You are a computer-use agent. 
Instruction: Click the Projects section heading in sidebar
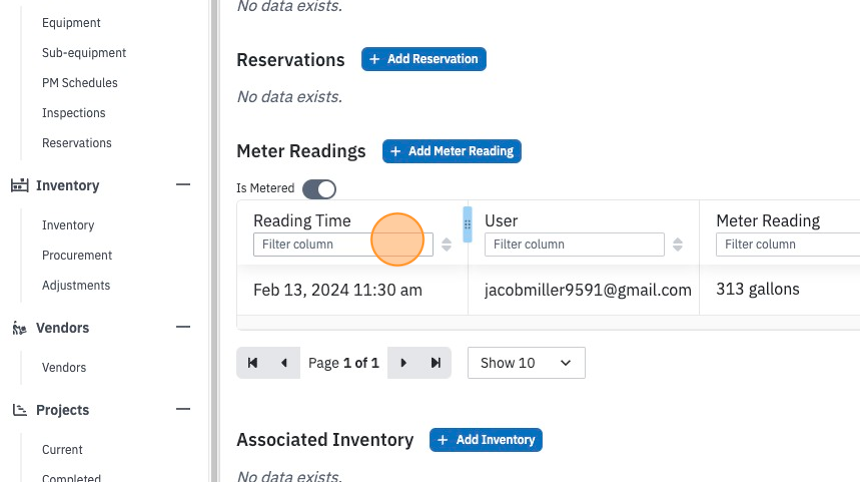[63, 410]
